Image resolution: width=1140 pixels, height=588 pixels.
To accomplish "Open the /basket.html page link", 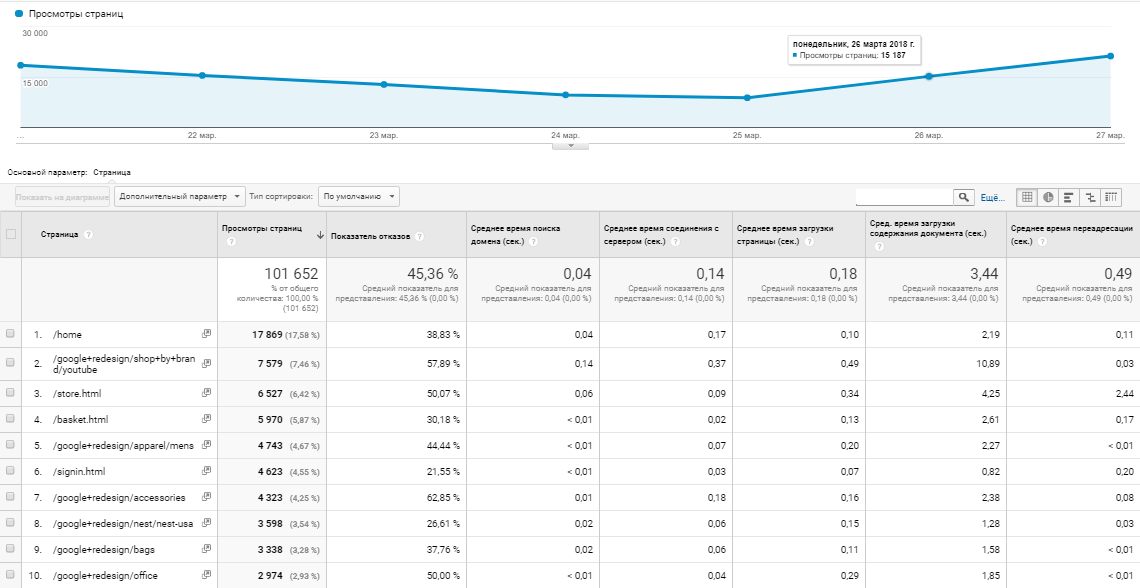I will (84, 420).
